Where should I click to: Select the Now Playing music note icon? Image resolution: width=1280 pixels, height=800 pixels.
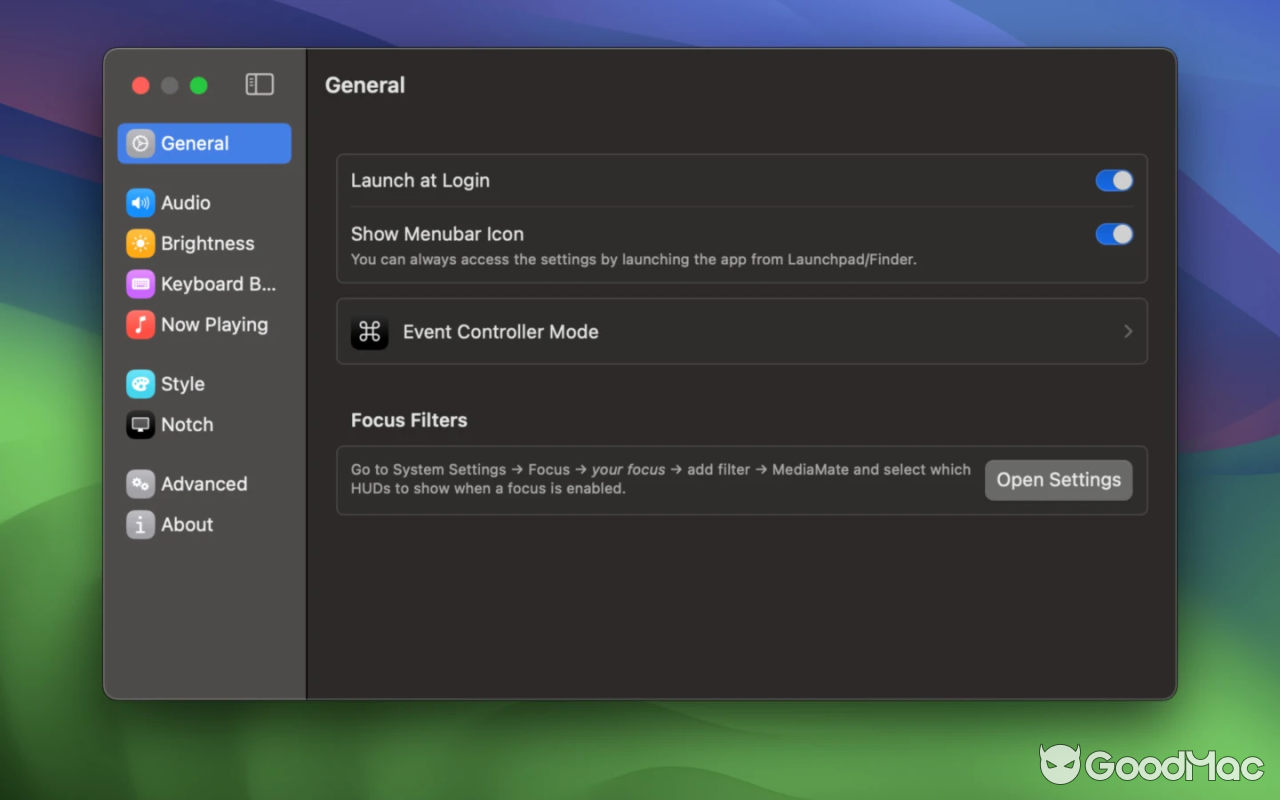coord(139,324)
